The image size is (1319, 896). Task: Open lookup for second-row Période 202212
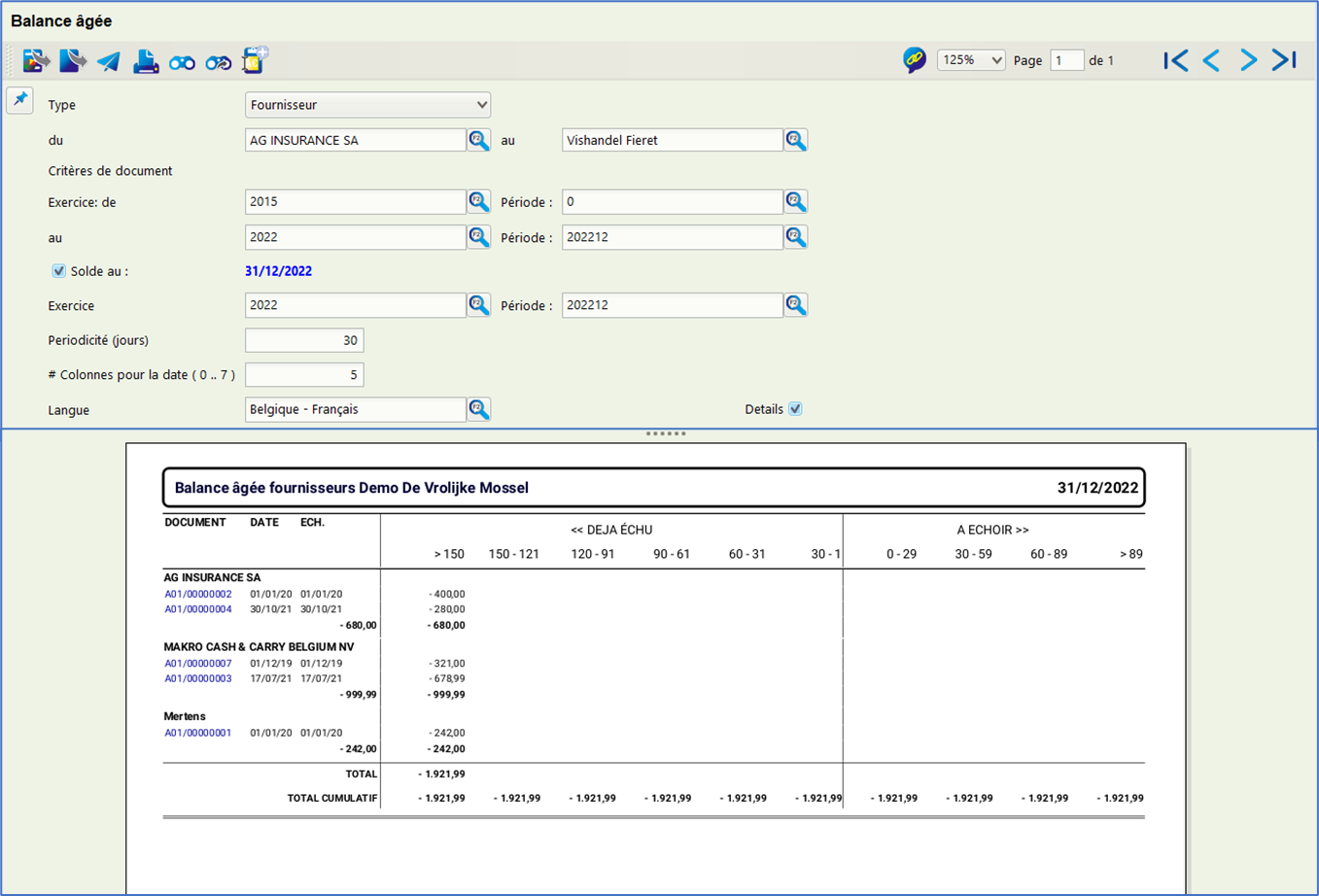pos(796,237)
